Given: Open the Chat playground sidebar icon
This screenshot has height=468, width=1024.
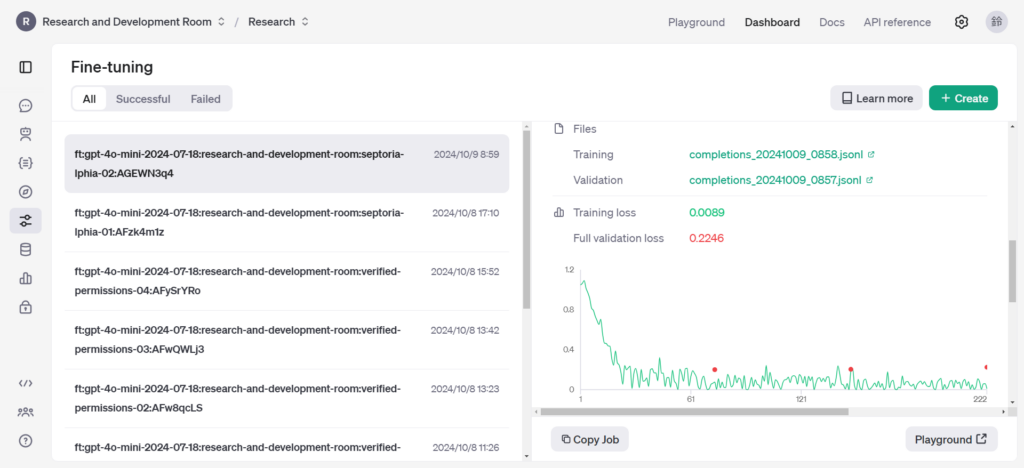Looking at the screenshot, I should click(26, 105).
